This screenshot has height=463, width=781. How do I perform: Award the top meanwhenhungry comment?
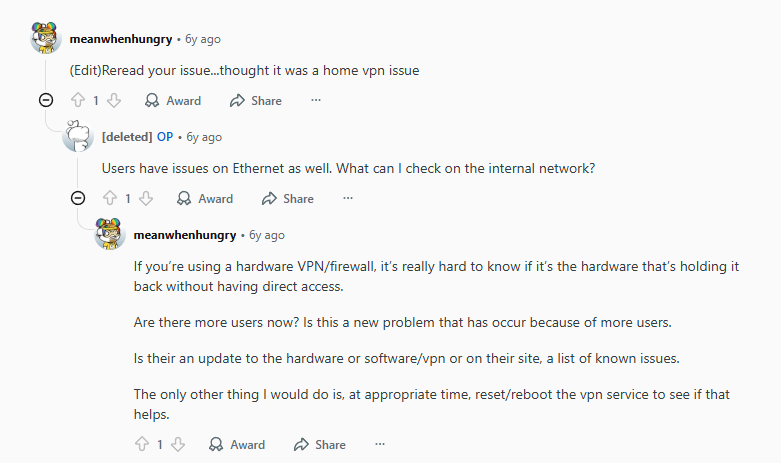pos(173,101)
